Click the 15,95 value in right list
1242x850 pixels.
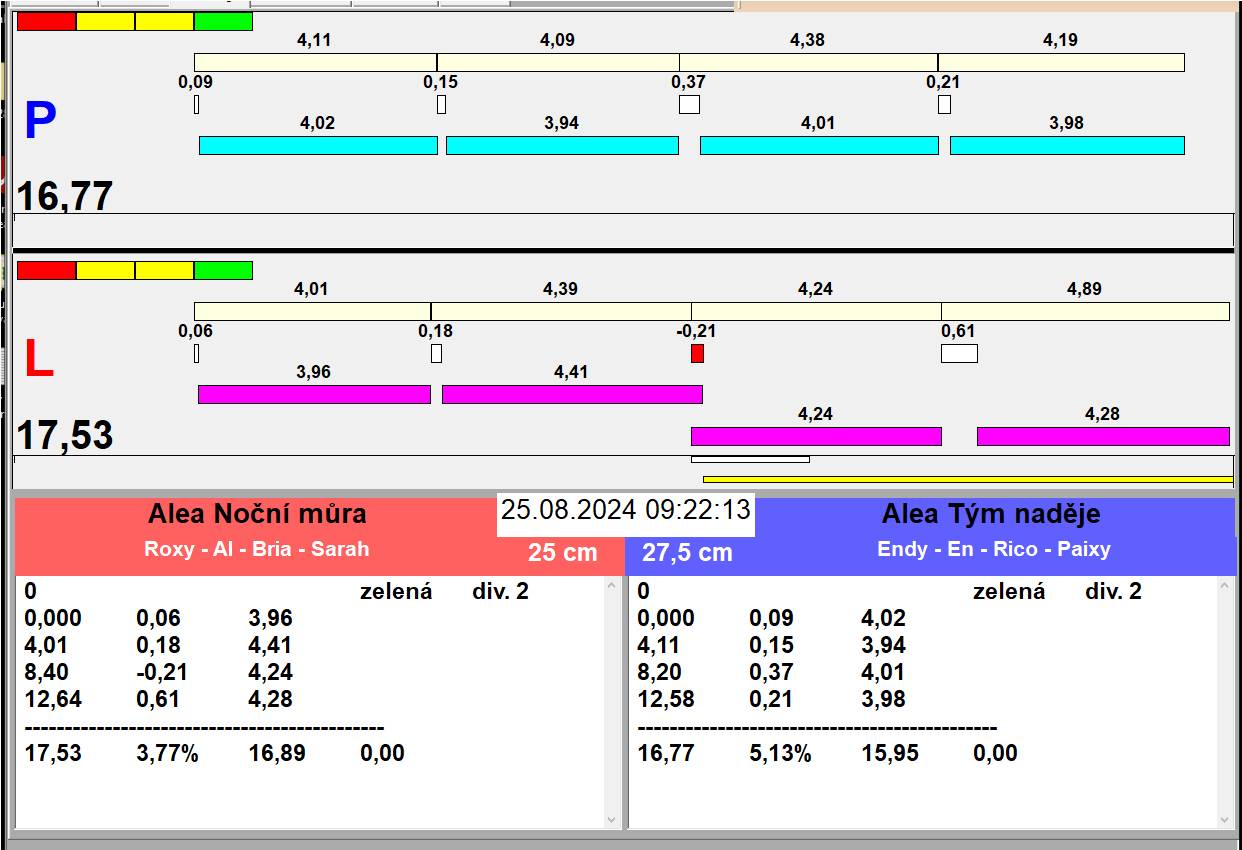click(x=890, y=753)
